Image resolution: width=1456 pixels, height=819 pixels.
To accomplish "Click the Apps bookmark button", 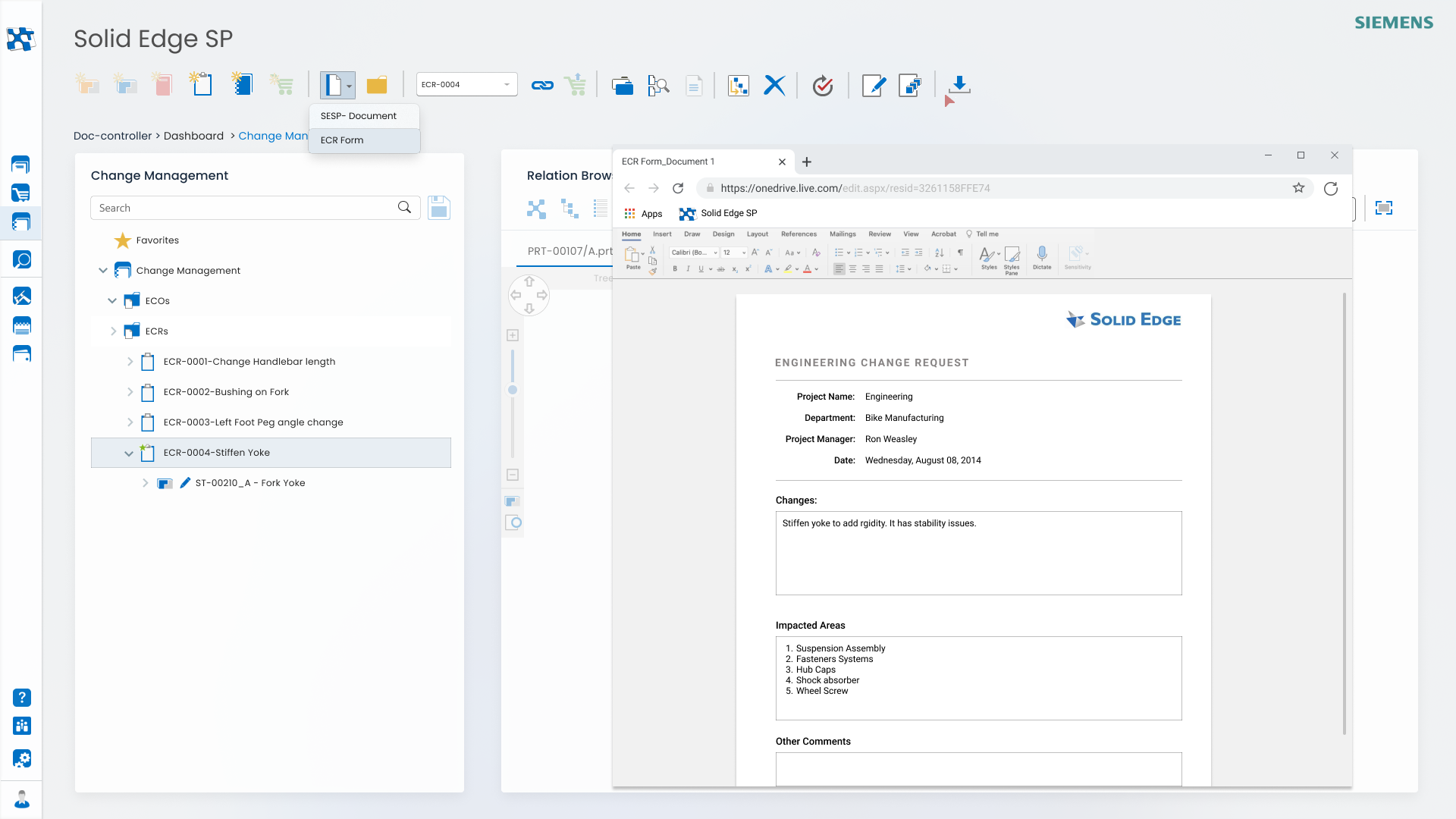I will click(x=643, y=213).
